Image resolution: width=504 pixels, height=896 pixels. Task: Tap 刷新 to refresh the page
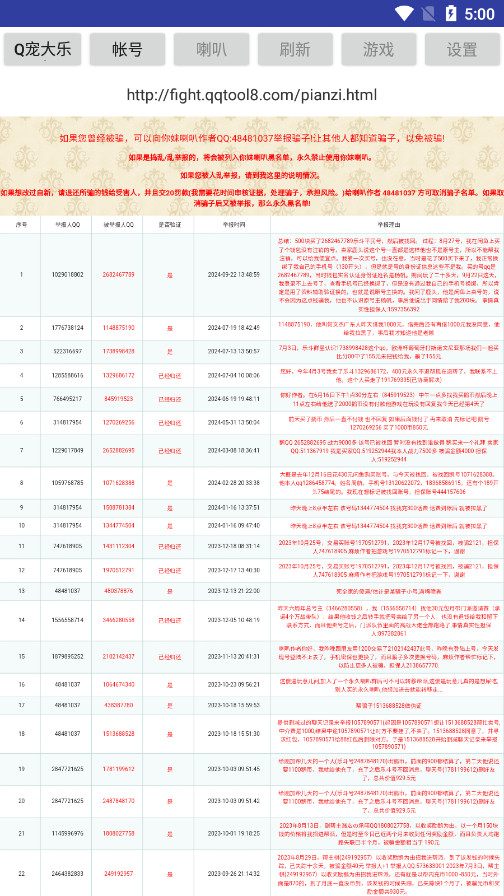click(295, 50)
